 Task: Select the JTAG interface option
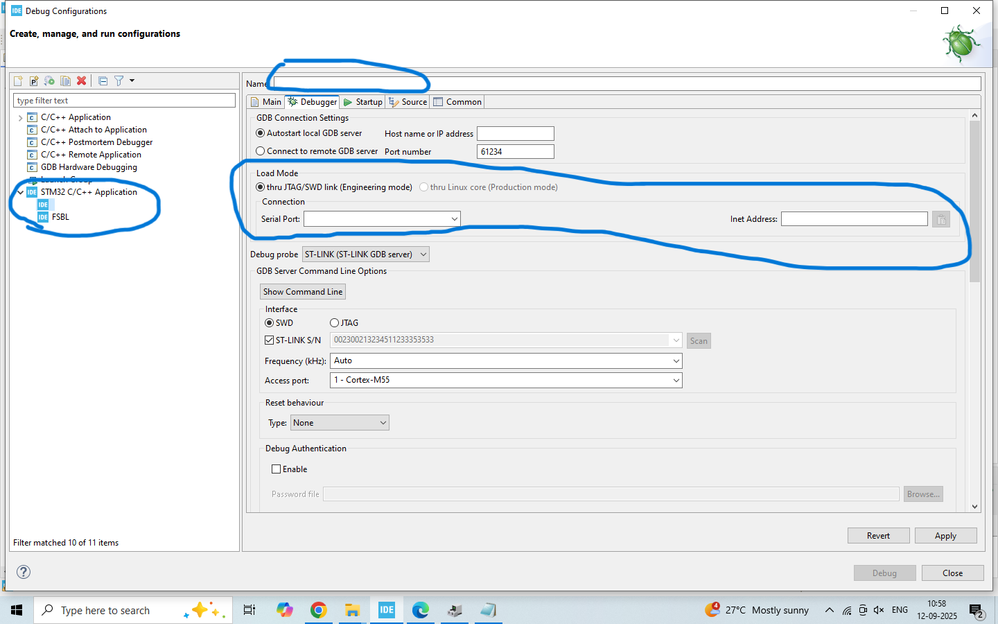(335, 322)
